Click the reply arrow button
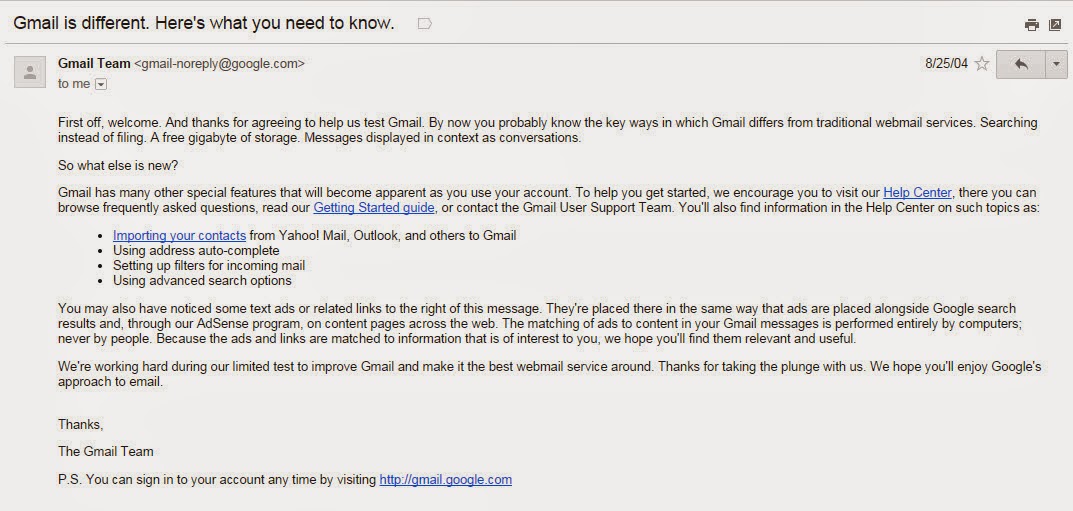Screen dimensions: 1073x511 (1020, 64)
